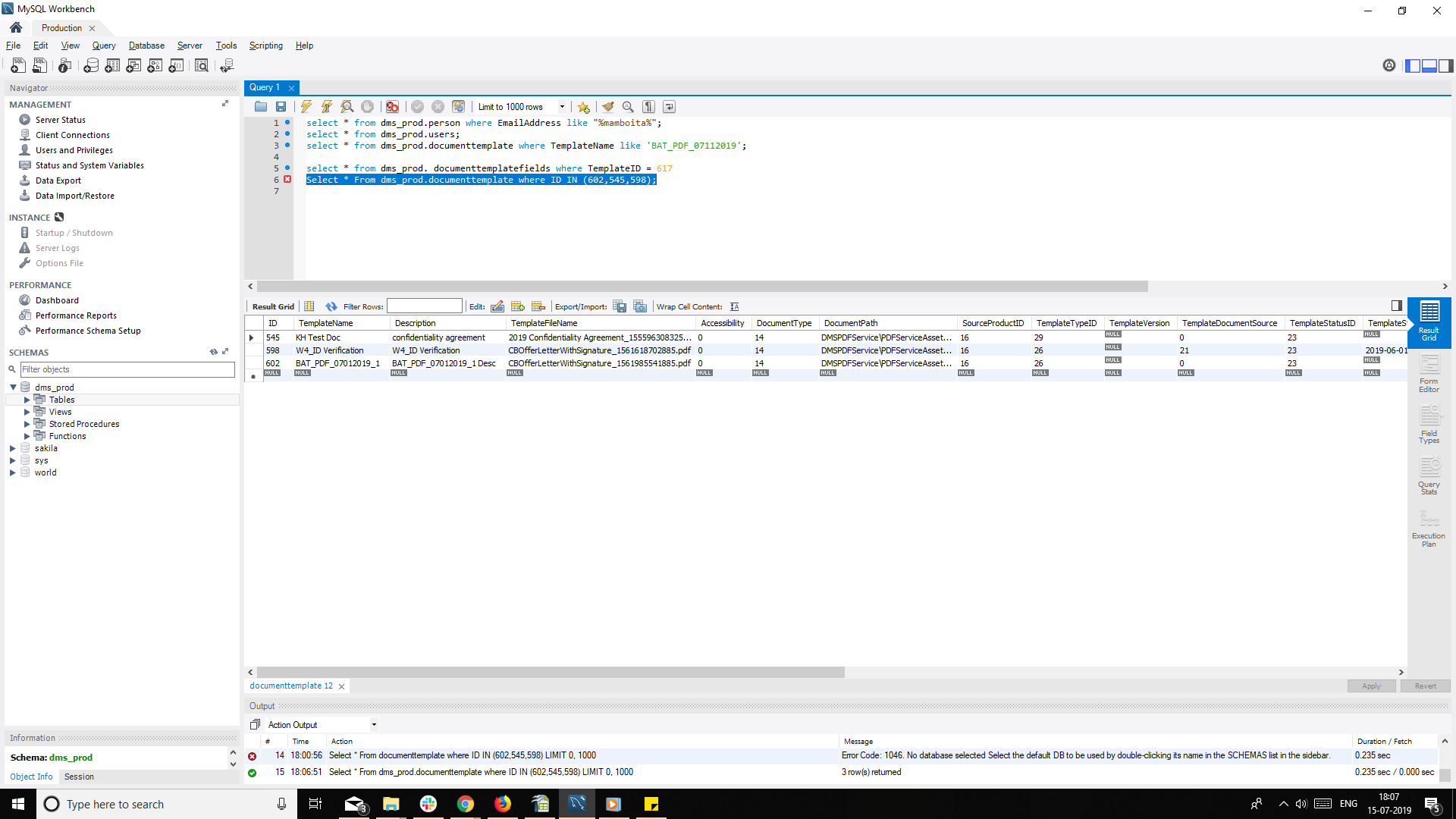Expand the sakila schema
This screenshot has height=819, width=1456.
[x=13, y=448]
